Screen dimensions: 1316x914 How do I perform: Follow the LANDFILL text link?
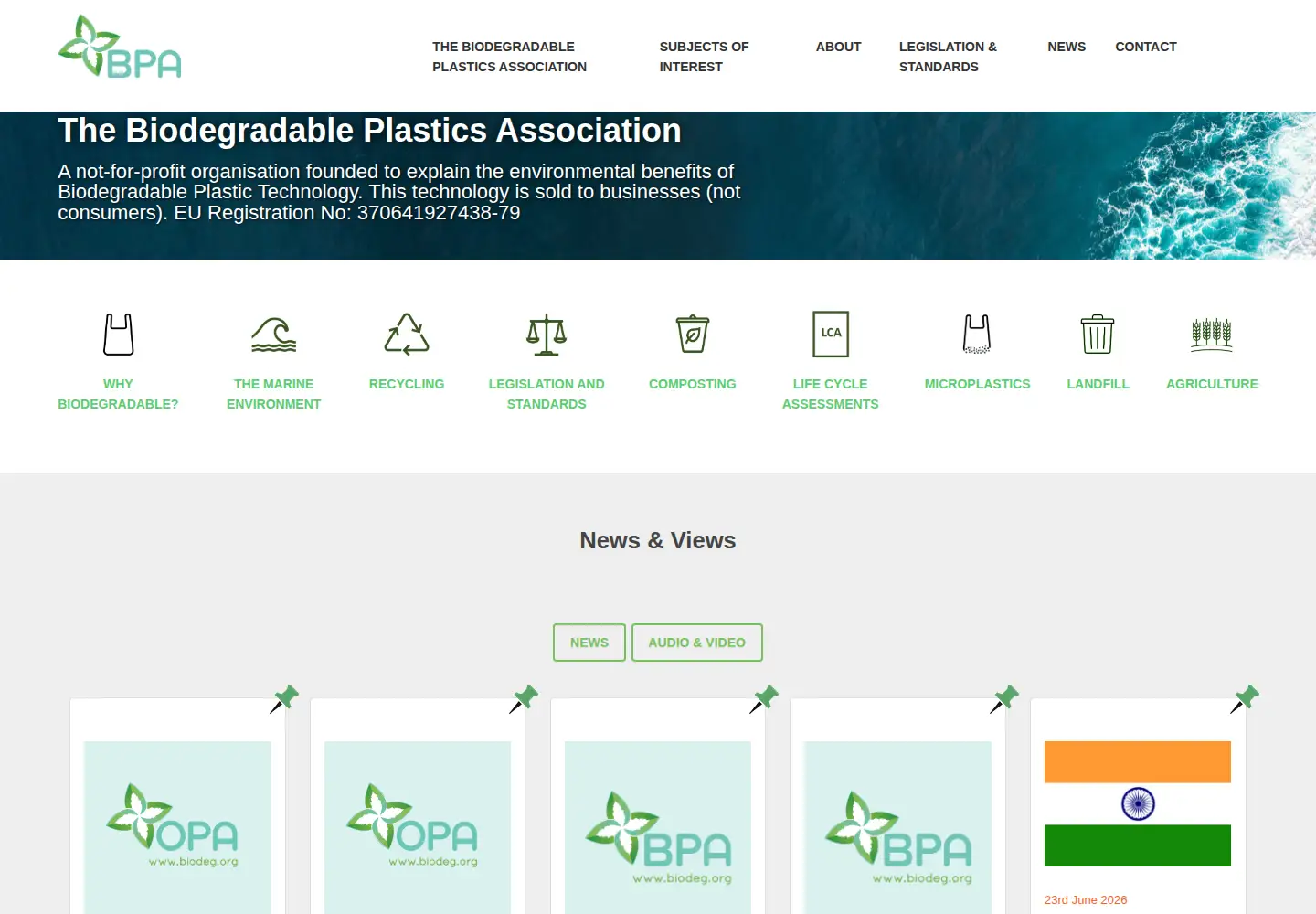click(1098, 384)
